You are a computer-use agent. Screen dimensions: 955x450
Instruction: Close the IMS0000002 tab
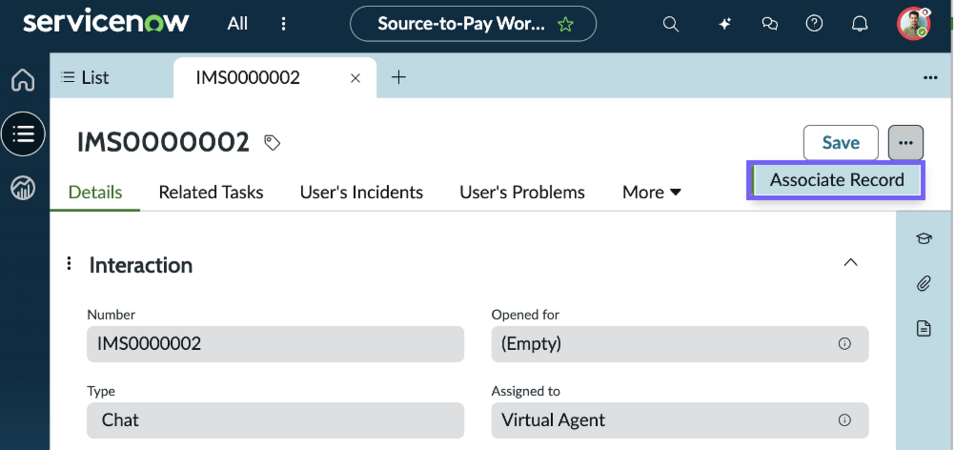(x=356, y=78)
